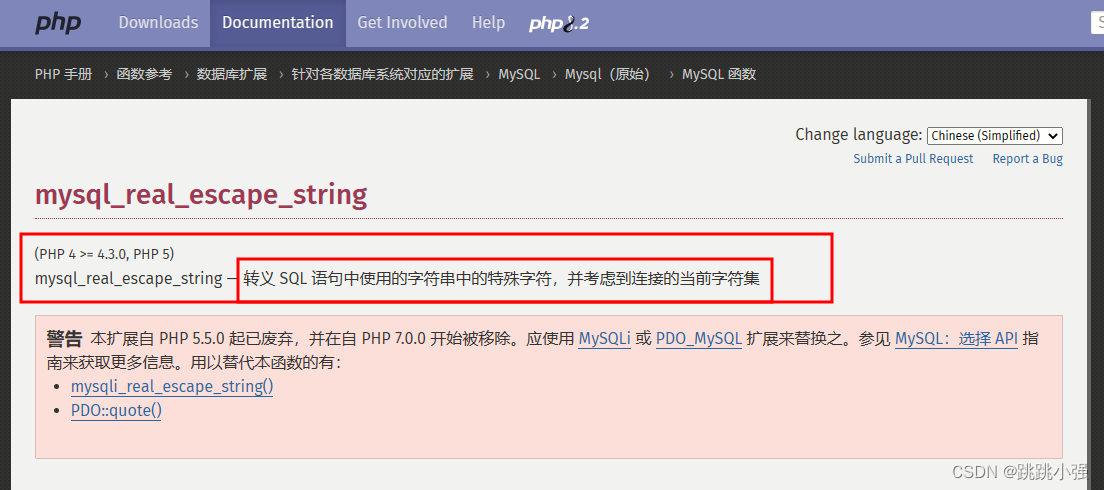
Task: Click Report a Bug link
Action: coord(1027,159)
